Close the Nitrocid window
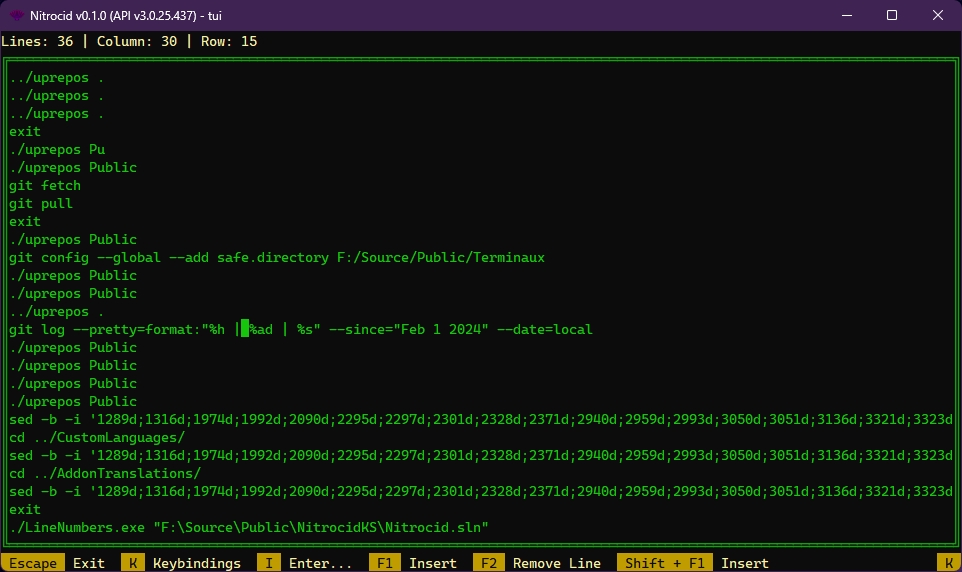Screen dimensions: 962x572 click(x=938, y=15)
